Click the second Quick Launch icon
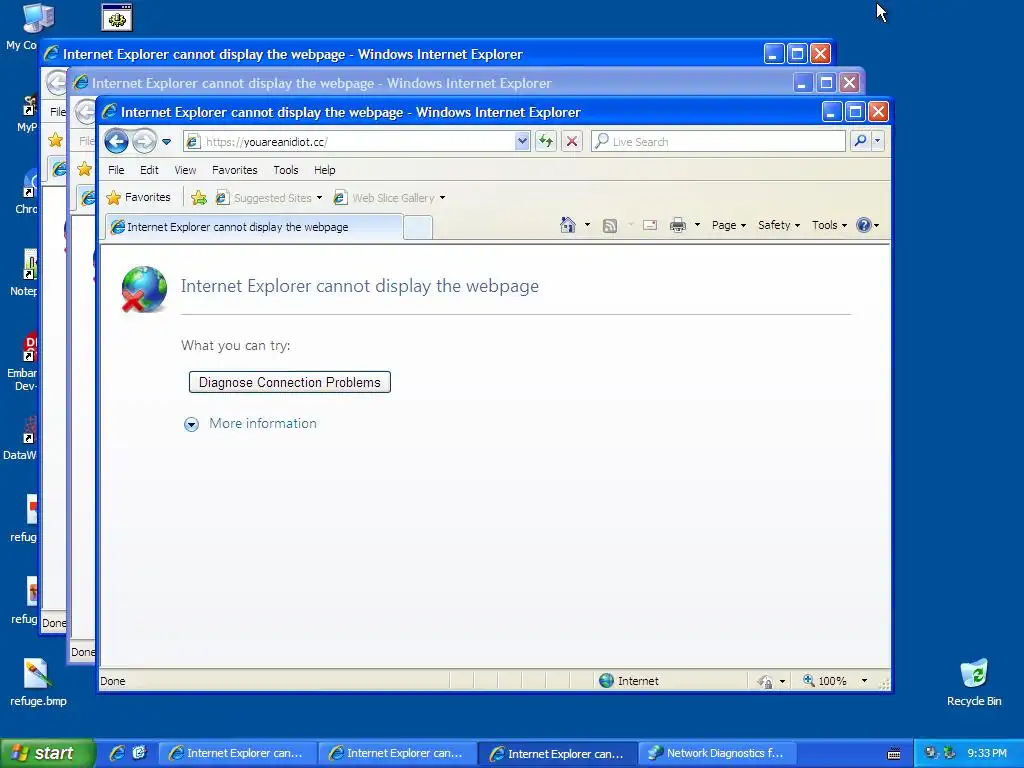 [139, 753]
